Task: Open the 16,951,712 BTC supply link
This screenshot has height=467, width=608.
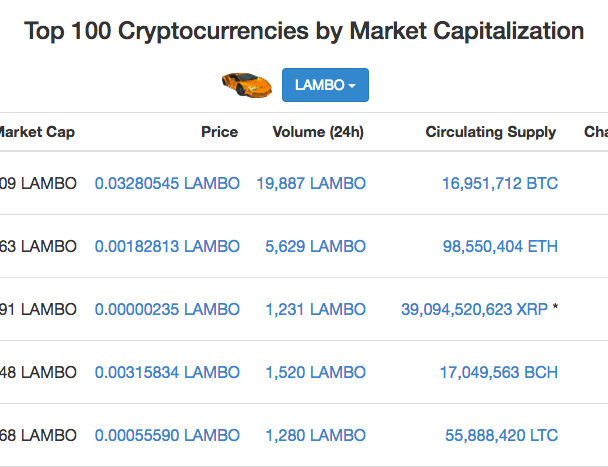Action: pos(500,183)
